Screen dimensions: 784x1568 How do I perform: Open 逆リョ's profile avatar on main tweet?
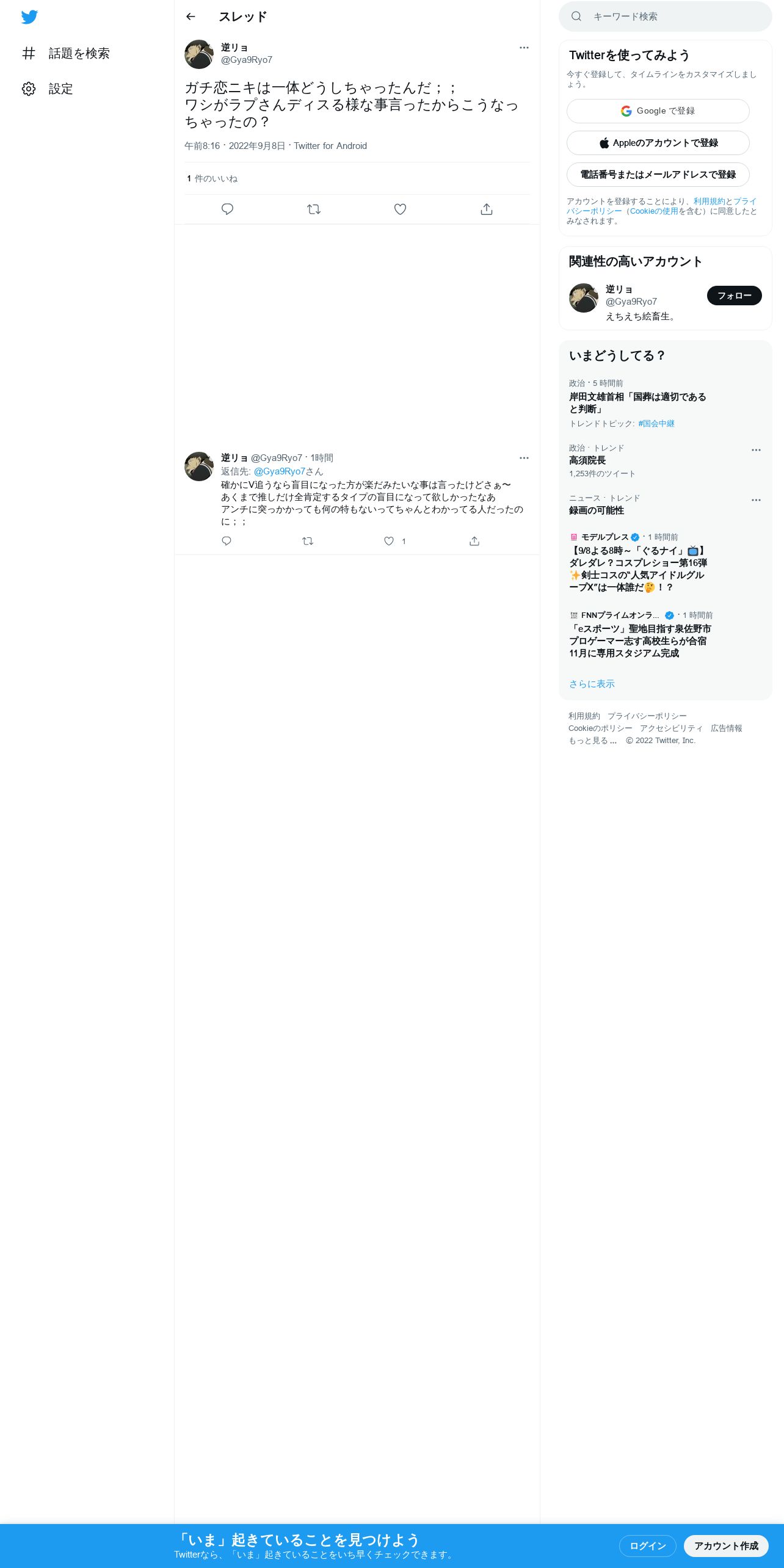[199, 54]
